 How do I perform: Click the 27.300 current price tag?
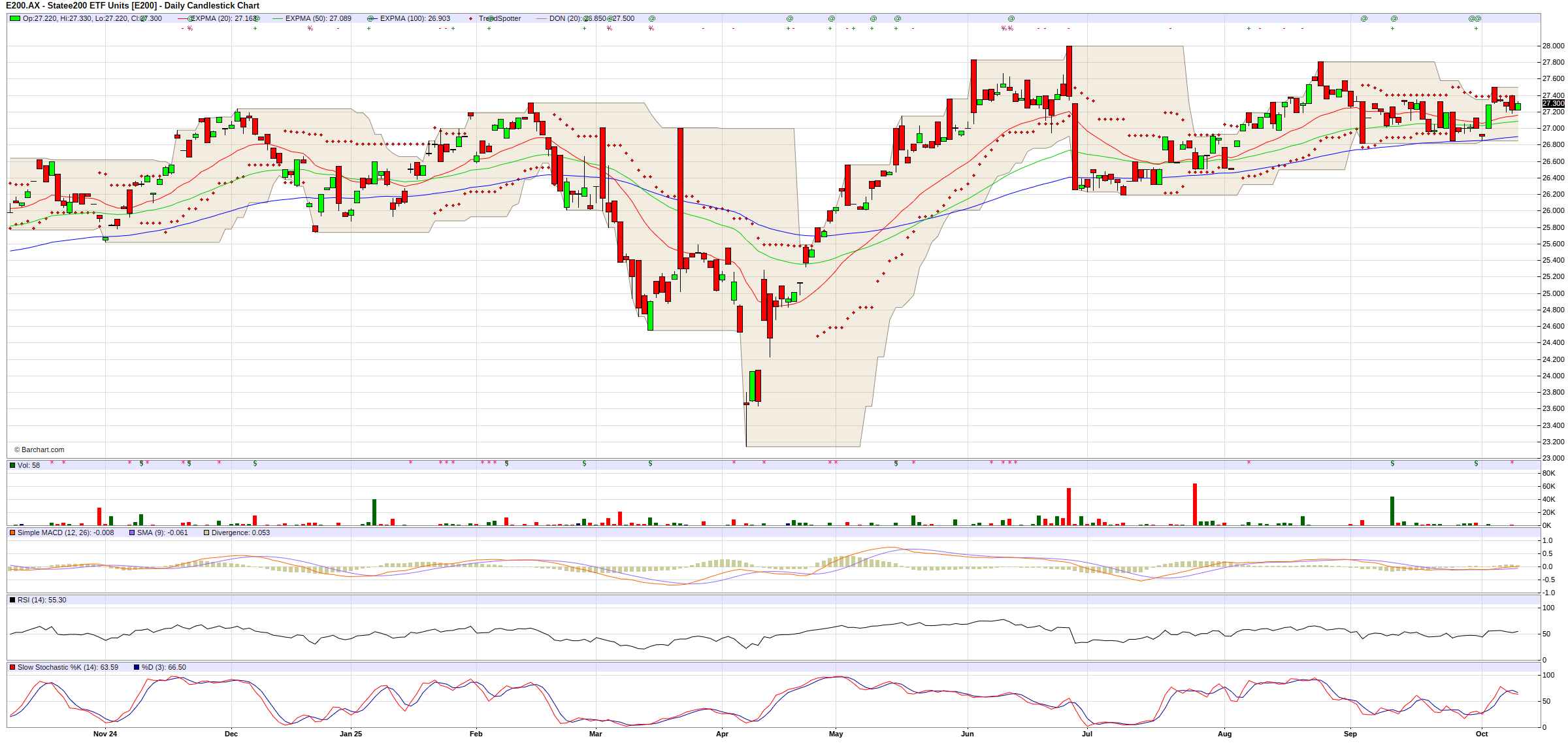1553,103
